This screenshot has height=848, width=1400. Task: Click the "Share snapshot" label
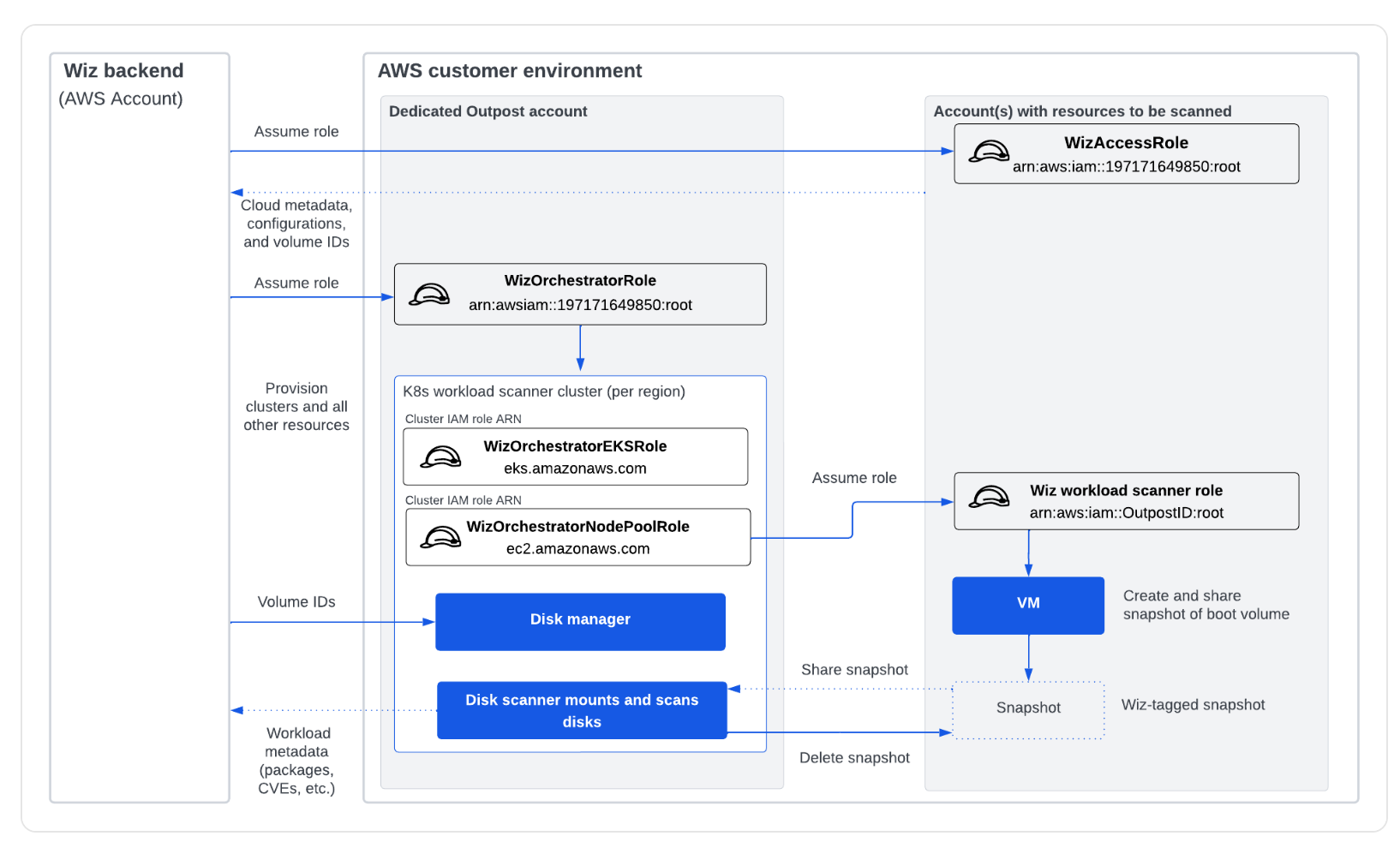(854, 670)
